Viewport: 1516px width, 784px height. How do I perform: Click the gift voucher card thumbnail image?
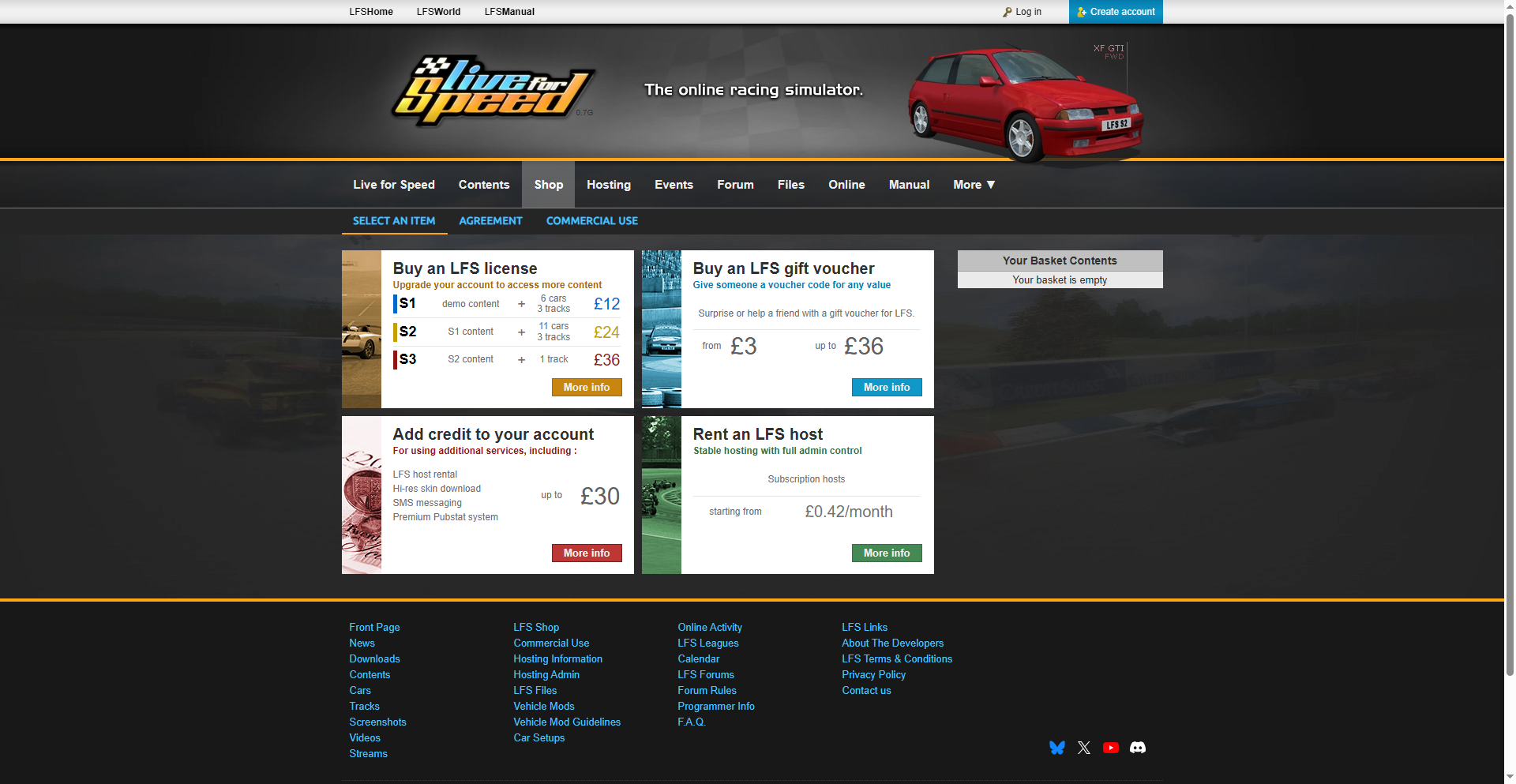coord(662,329)
